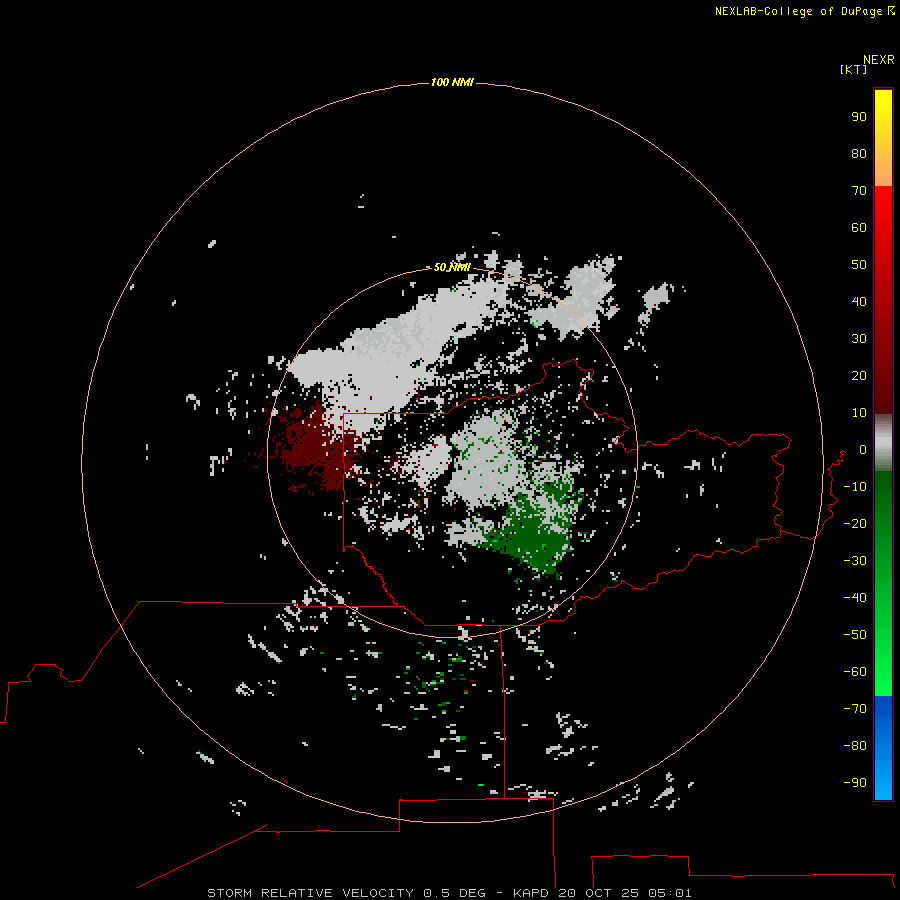Click the 80 value on the velocity scale
The width and height of the screenshot is (900, 900).
[859, 153]
